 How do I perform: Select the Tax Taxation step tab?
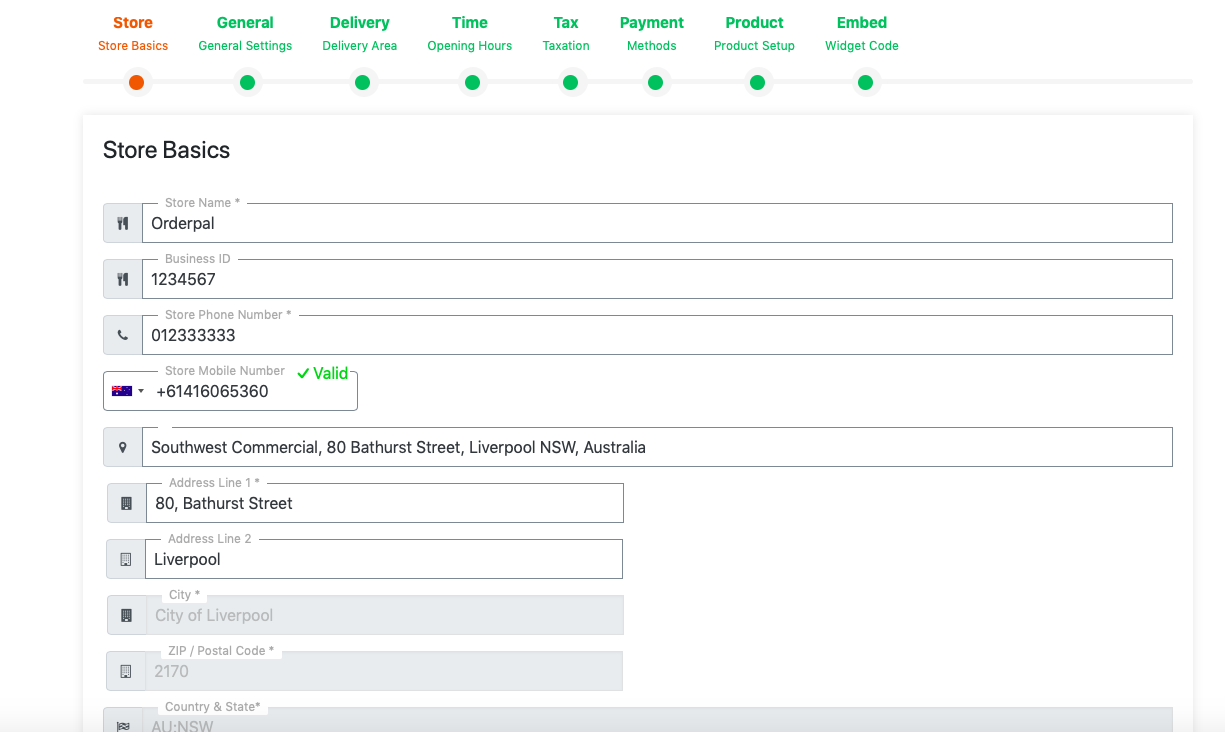(566, 33)
